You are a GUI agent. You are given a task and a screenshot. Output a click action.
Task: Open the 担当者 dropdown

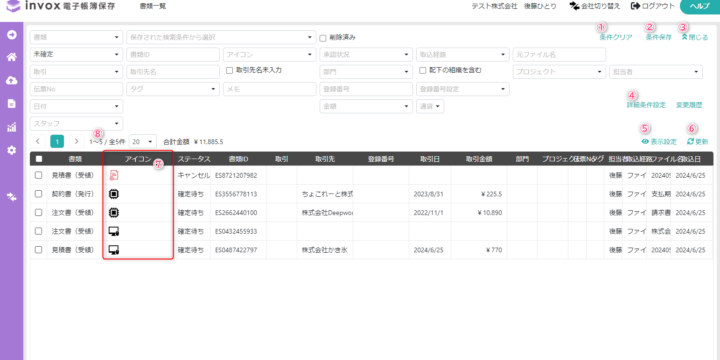point(656,72)
